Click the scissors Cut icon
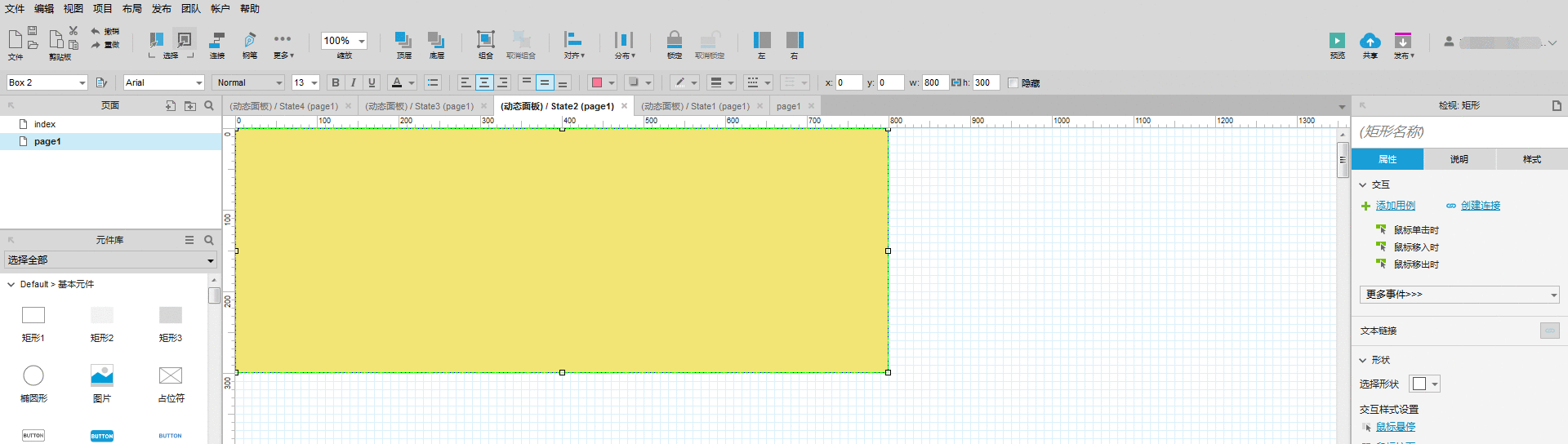Screen dimensions: 1568x444 click(x=73, y=30)
